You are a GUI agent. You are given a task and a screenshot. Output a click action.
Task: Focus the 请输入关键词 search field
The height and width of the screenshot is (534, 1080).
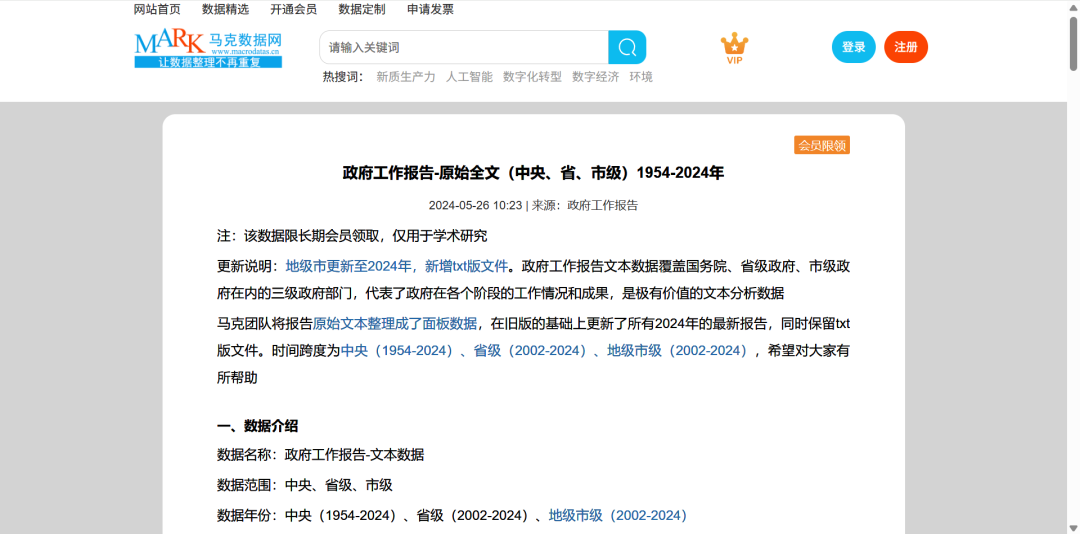[x=464, y=47]
